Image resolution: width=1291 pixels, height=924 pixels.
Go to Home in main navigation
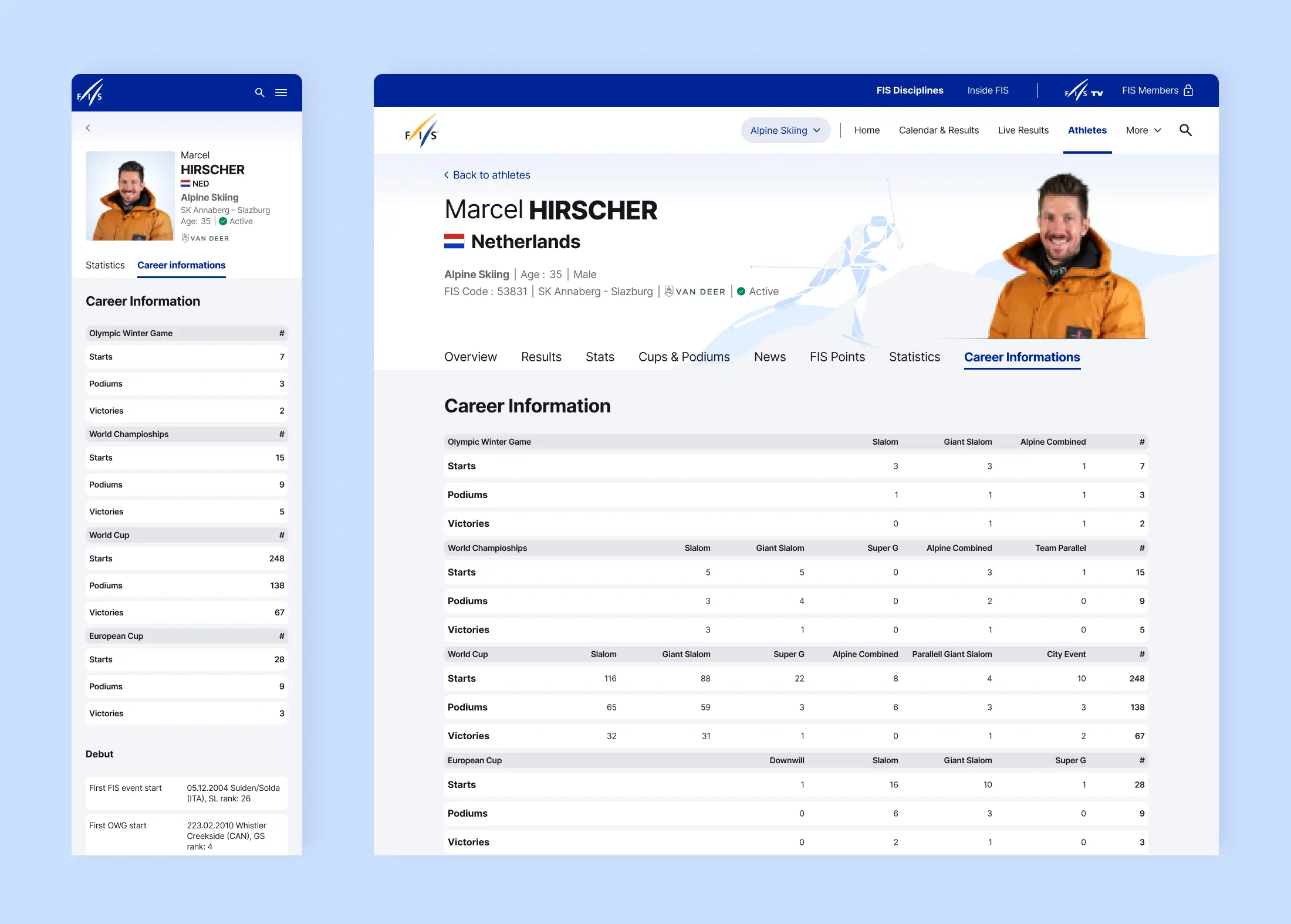click(x=867, y=130)
